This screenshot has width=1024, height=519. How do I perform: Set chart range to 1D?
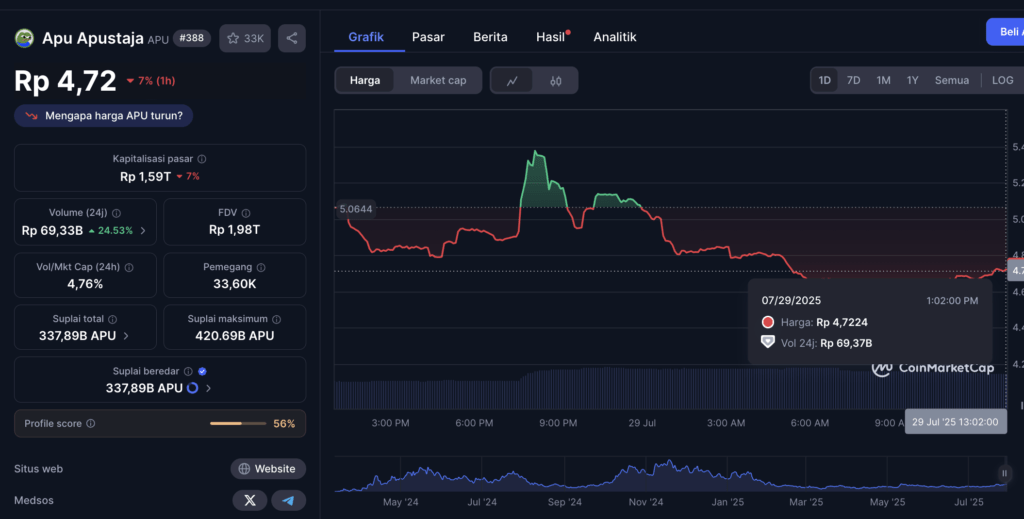click(824, 80)
